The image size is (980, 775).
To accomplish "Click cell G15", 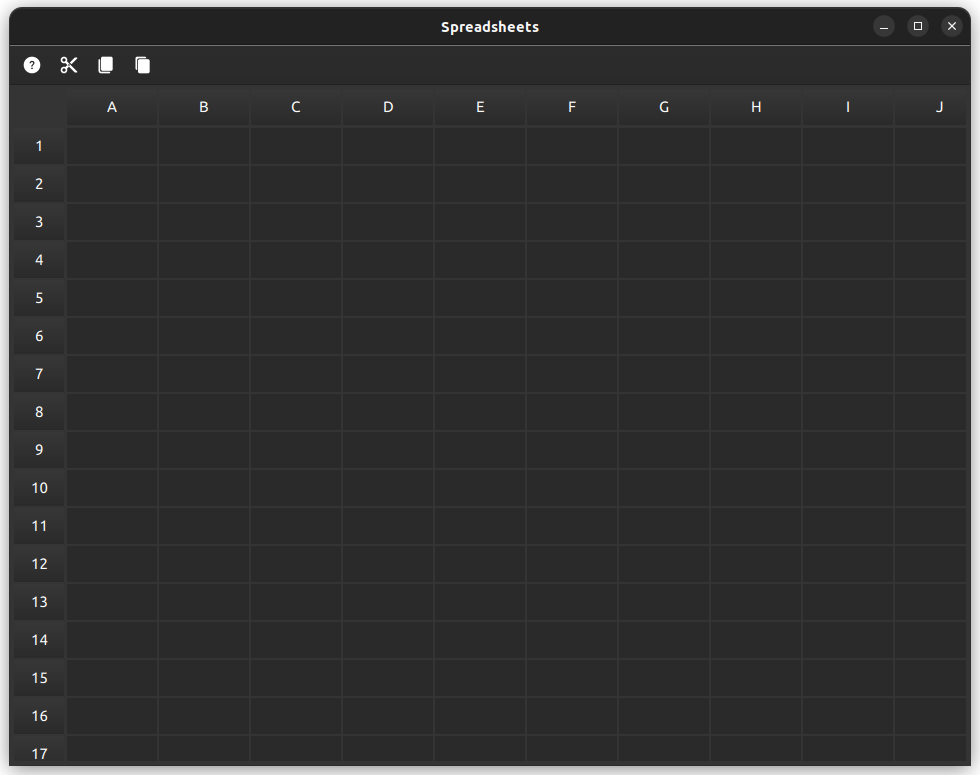I will [x=663, y=678].
